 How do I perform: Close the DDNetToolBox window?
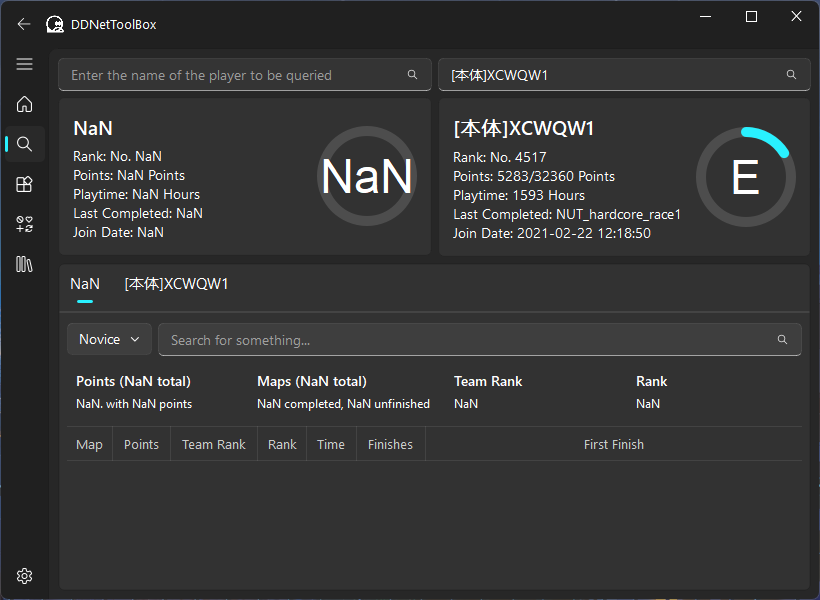click(x=796, y=17)
